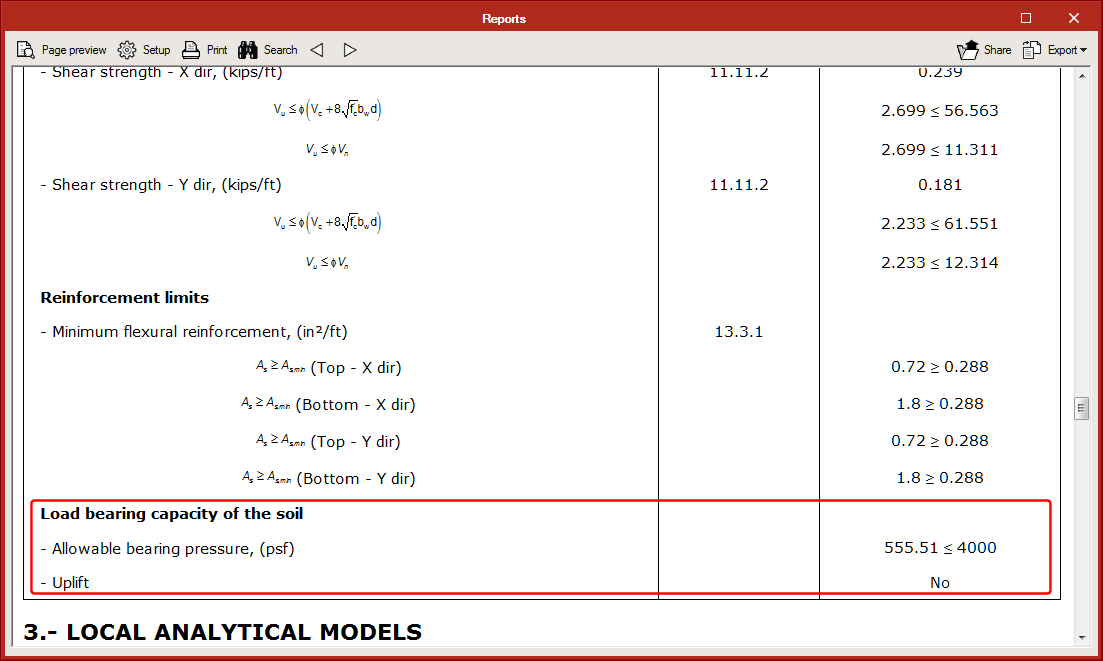Viewport: 1103px width, 661px height.
Task: Click the Setup gear icon
Action: click(127, 50)
